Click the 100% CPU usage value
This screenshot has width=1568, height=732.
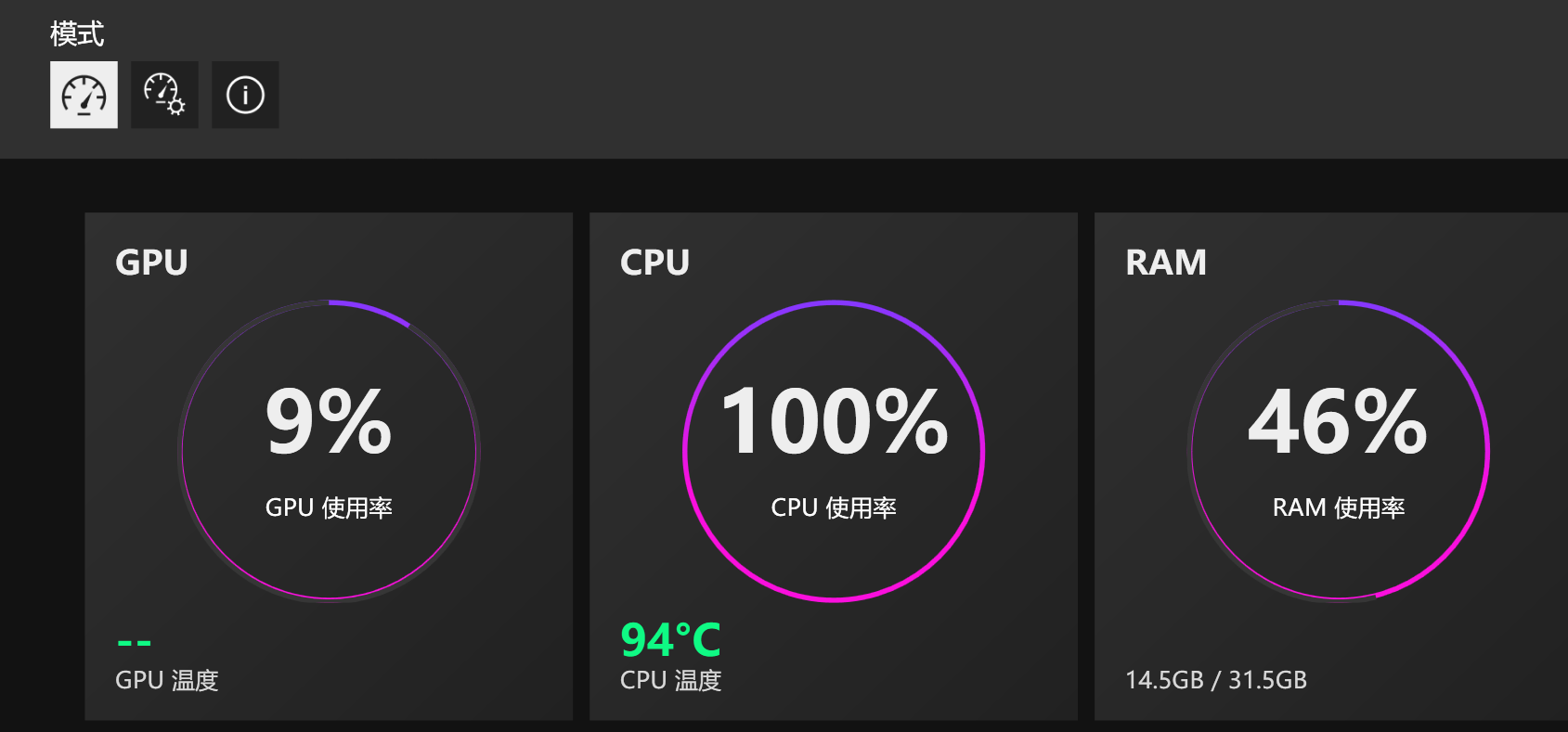tap(834, 422)
